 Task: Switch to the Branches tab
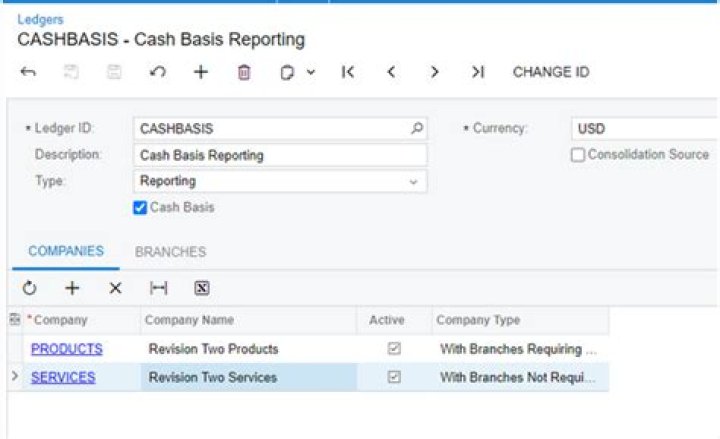click(x=170, y=252)
